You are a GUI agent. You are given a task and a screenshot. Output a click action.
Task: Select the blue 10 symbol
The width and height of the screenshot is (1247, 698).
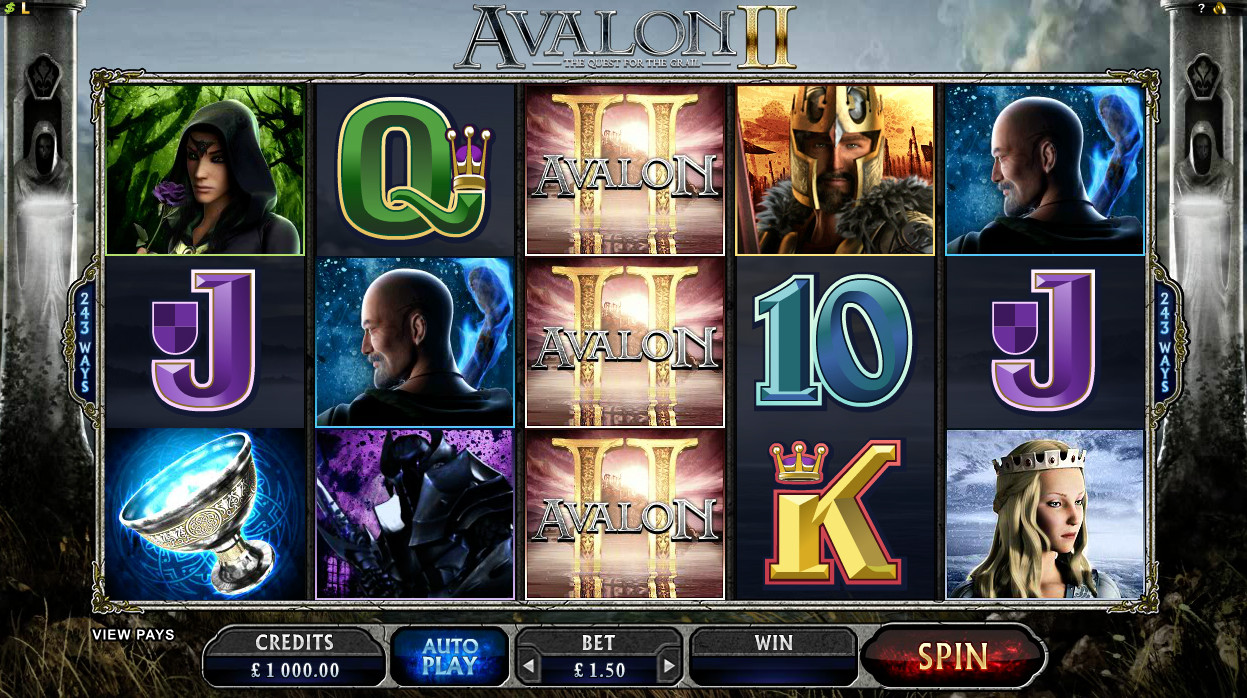[x=833, y=341]
